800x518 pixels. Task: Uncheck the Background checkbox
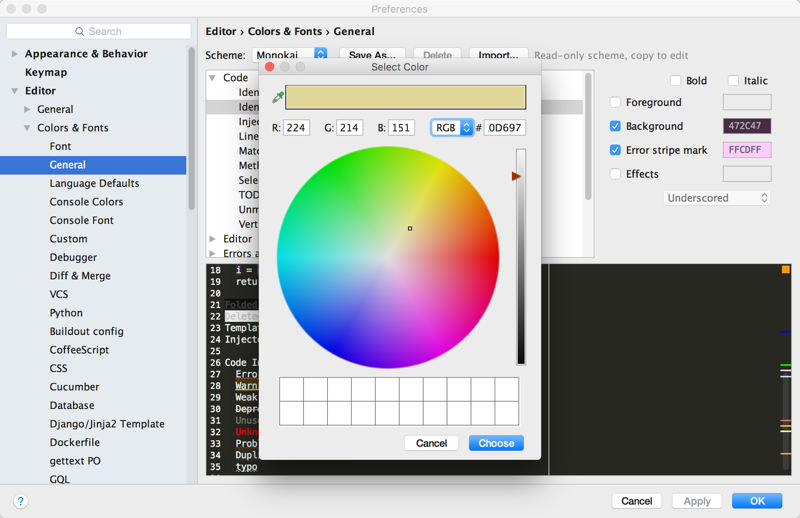click(x=615, y=126)
